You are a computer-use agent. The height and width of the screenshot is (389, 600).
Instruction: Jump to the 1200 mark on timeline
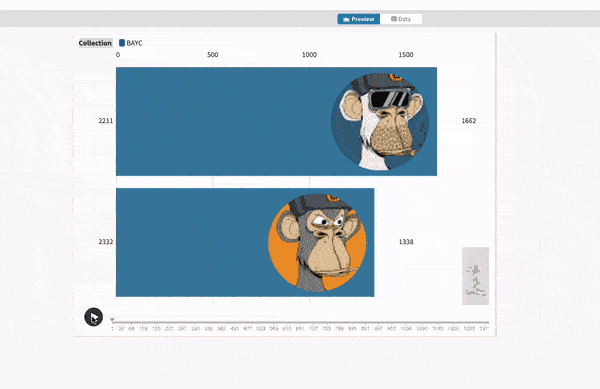453,329
